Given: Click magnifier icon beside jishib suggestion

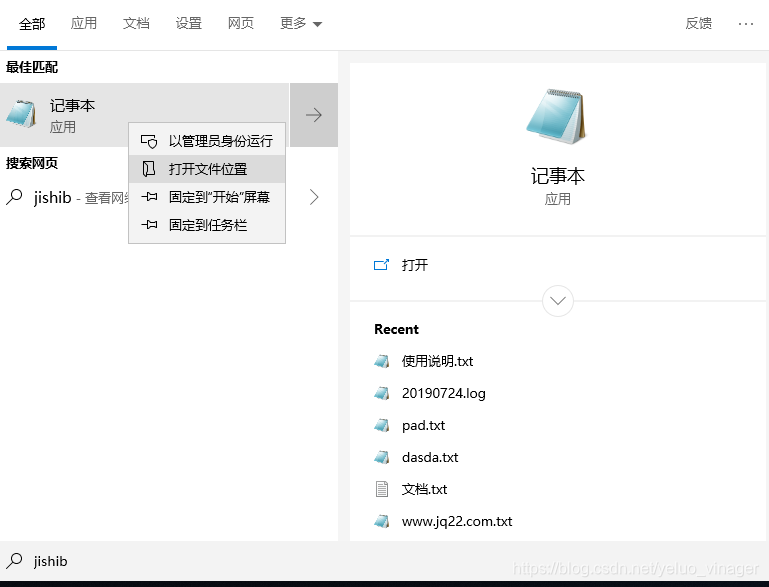Looking at the screenshot, I should click(15, 197).
